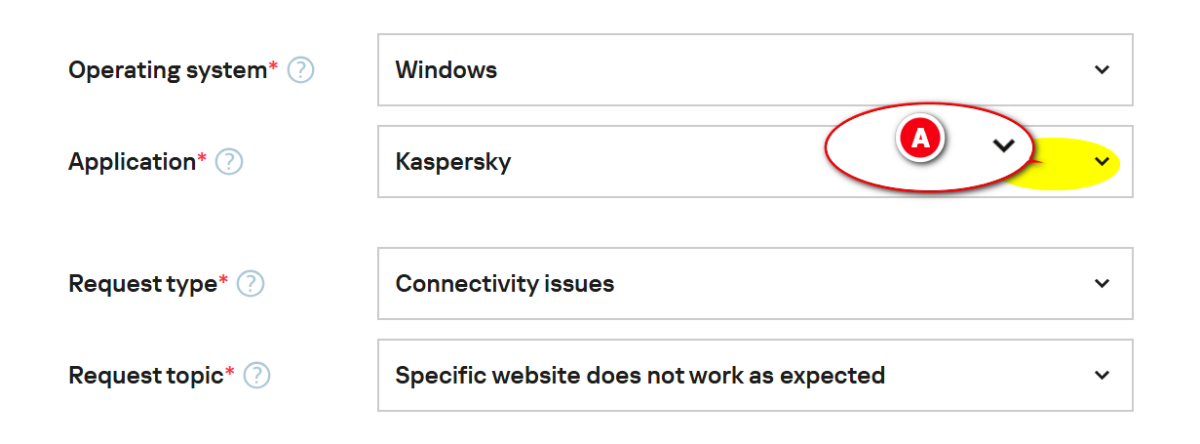Click the help icon beside Operating system

click(x=301, y=71)
